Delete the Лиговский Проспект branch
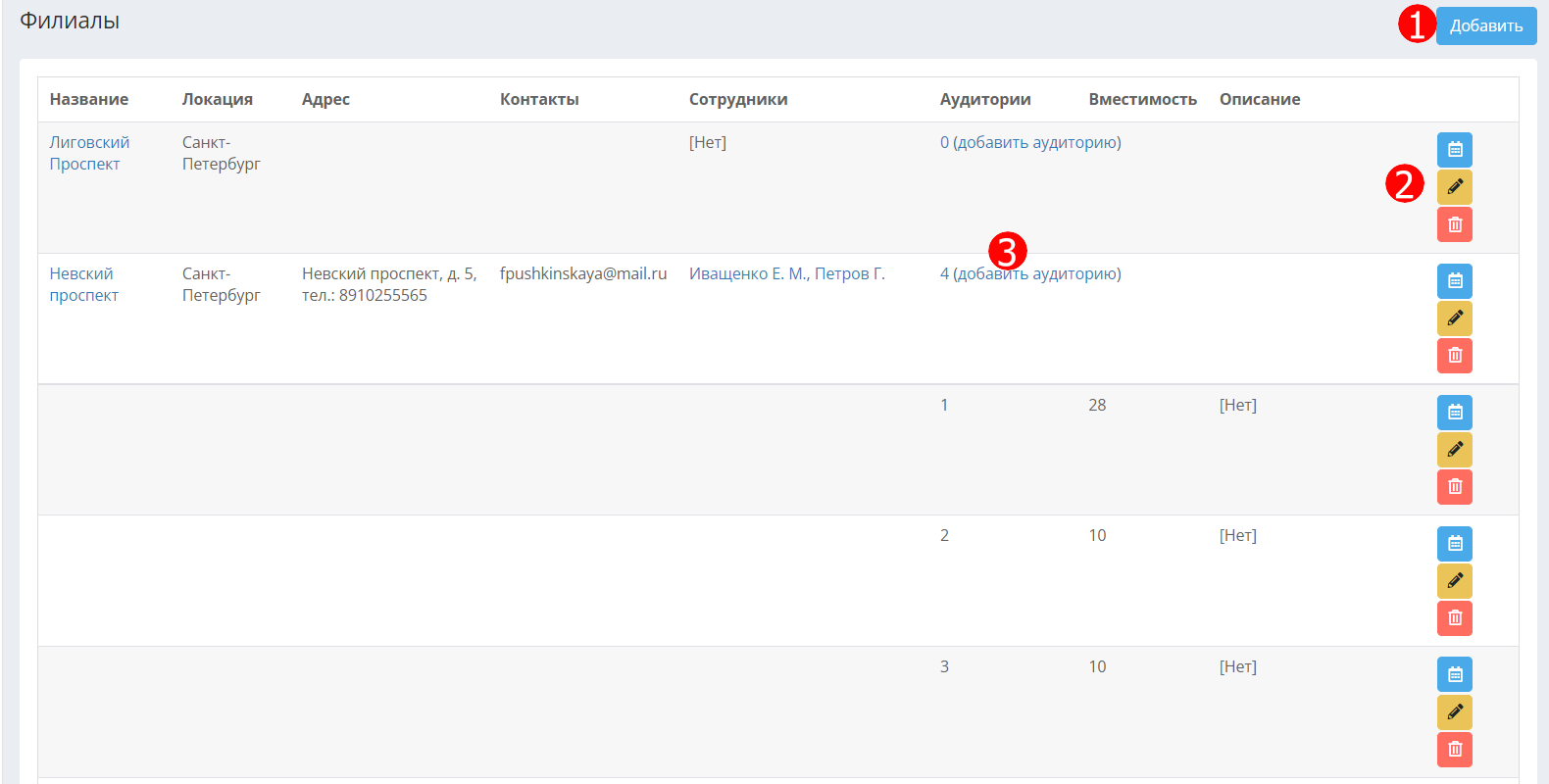The width and height of the screenshot is (1549, 784). click(1455, 224)
